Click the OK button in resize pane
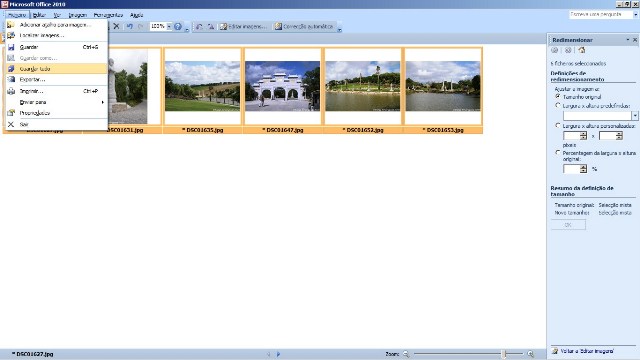 [568, 224]
